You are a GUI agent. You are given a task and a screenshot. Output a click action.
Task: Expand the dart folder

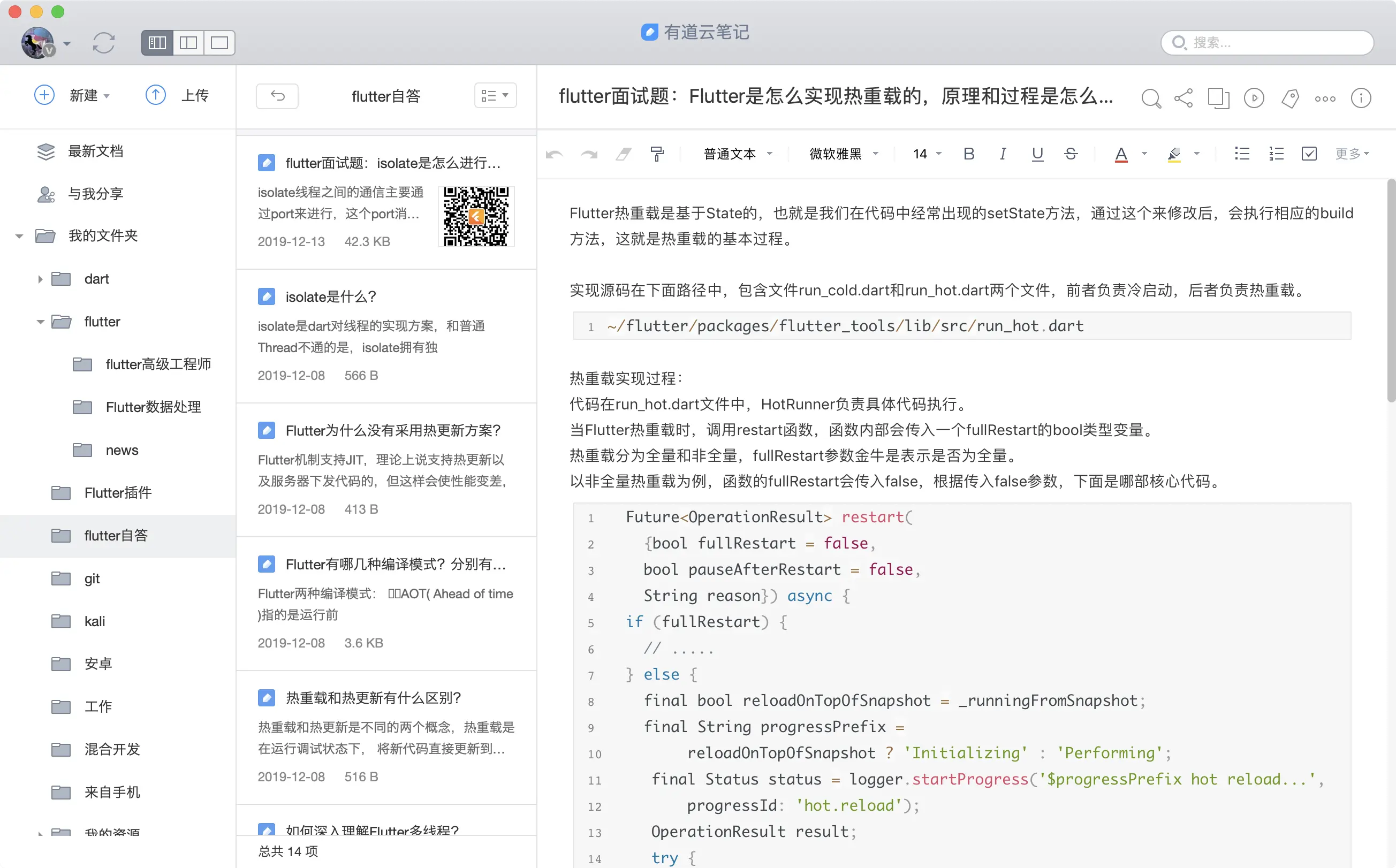(40, 279)
